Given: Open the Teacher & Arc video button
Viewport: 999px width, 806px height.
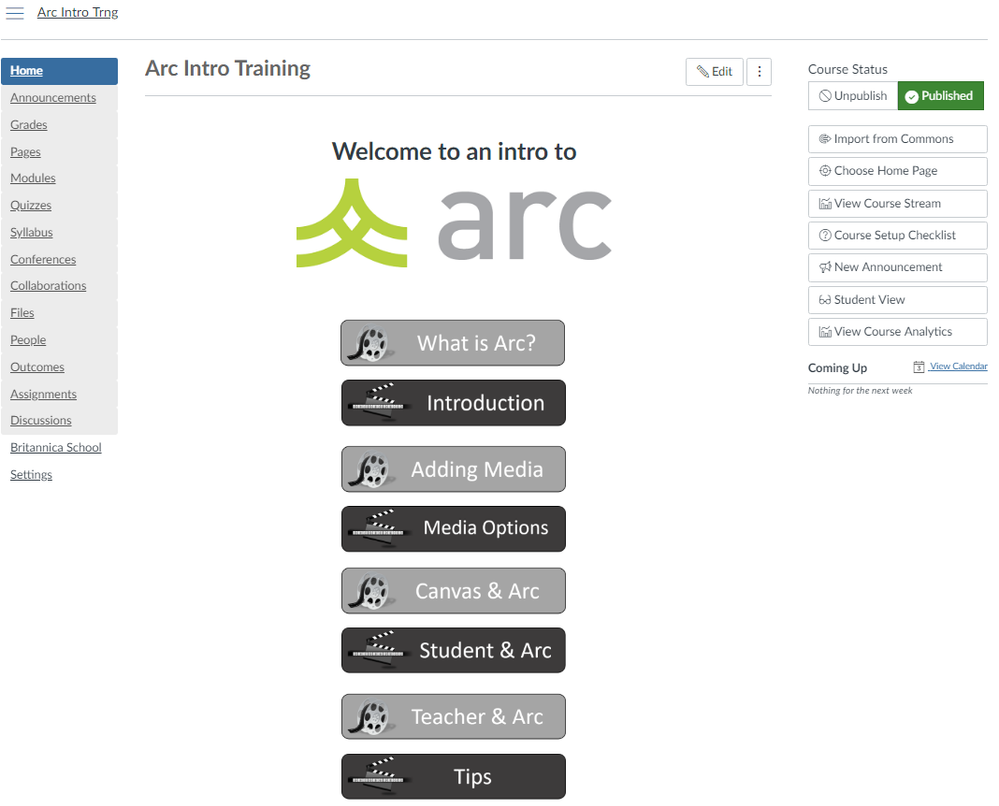Looking at the screenshot, I should pyautogui.click(x=453, y=717).
